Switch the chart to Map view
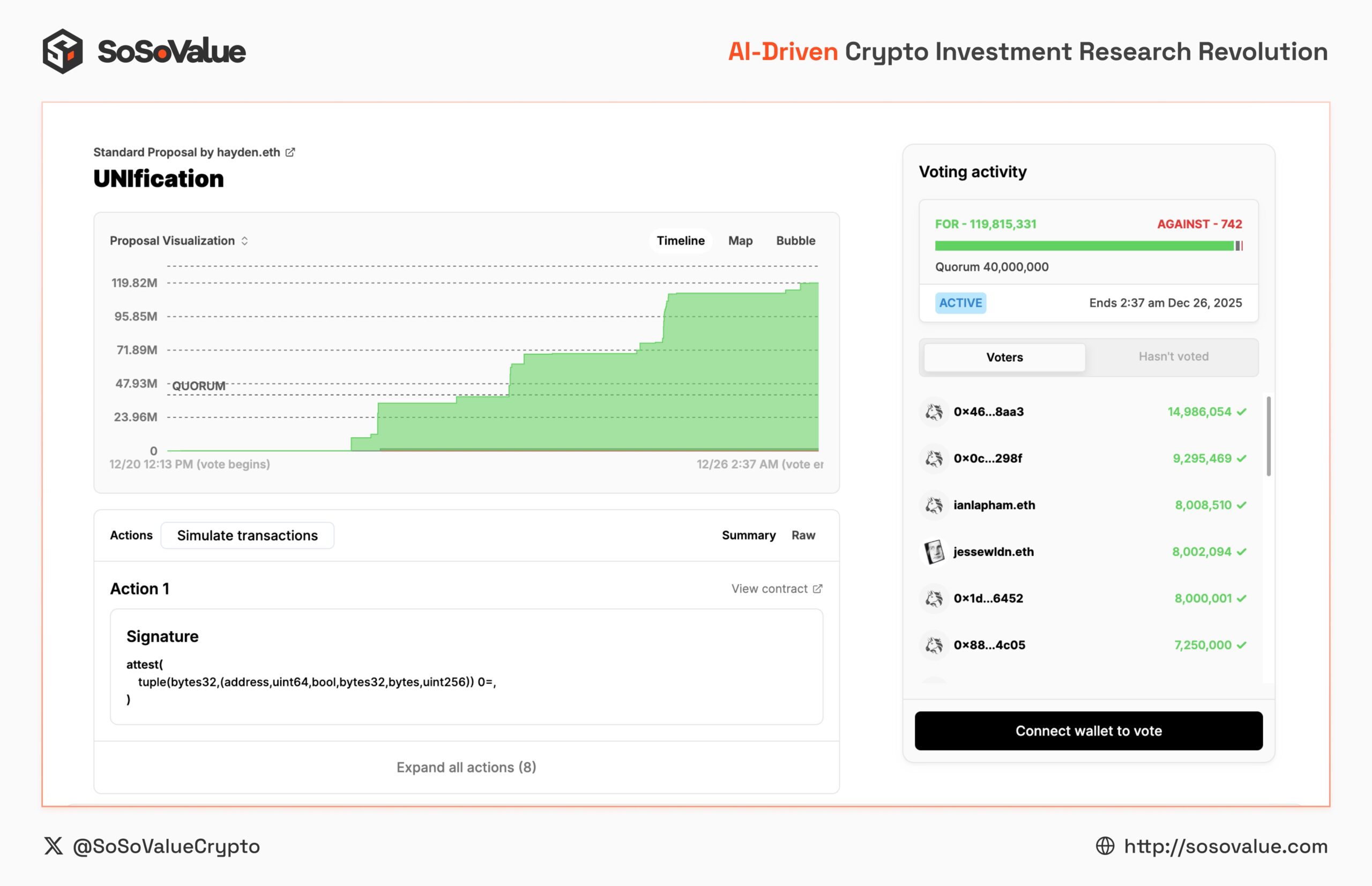Viewport: 1372px width, 886px height. (x=740, y=241)
